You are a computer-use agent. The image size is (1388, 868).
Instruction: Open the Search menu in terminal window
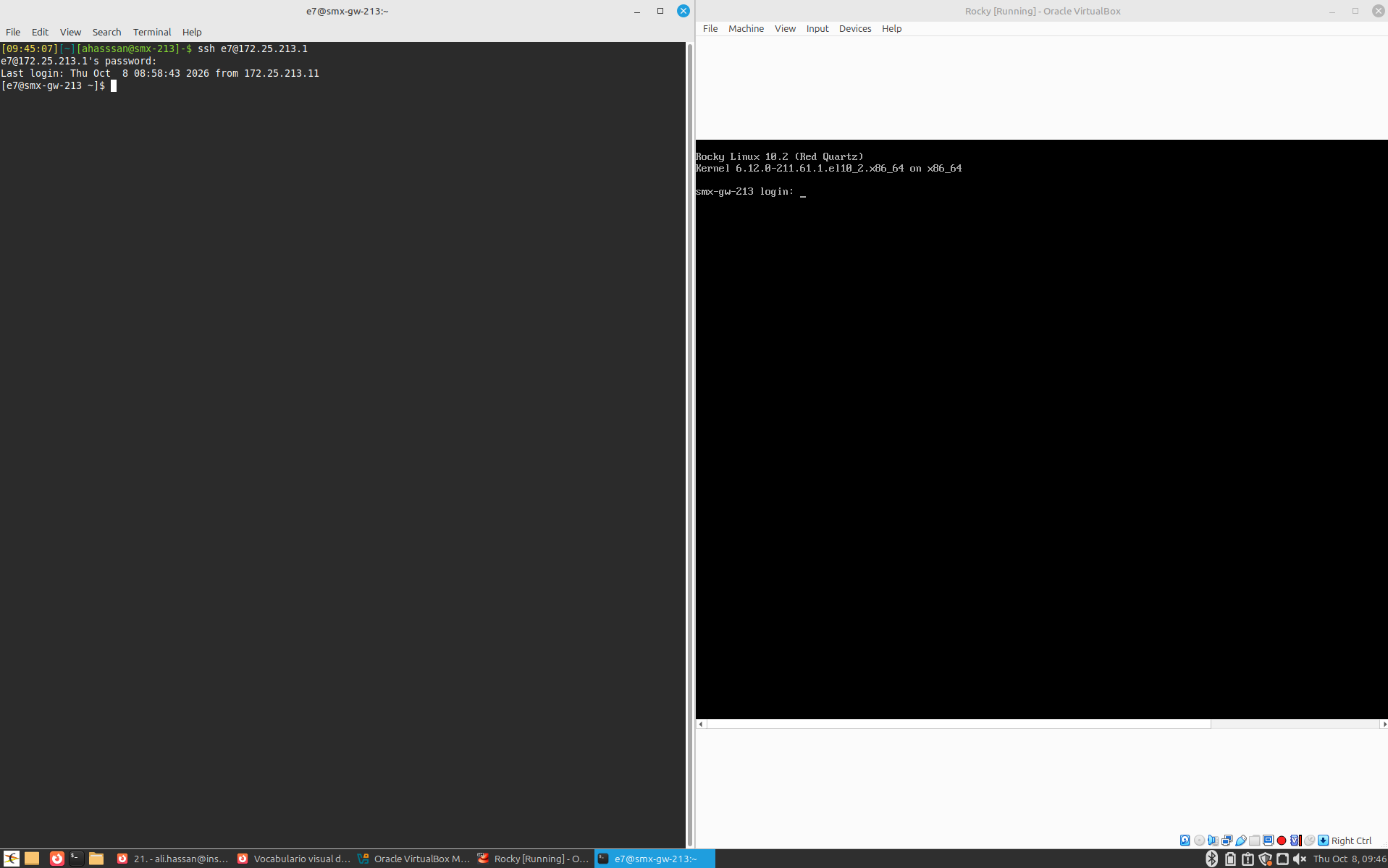coord(106,32)
